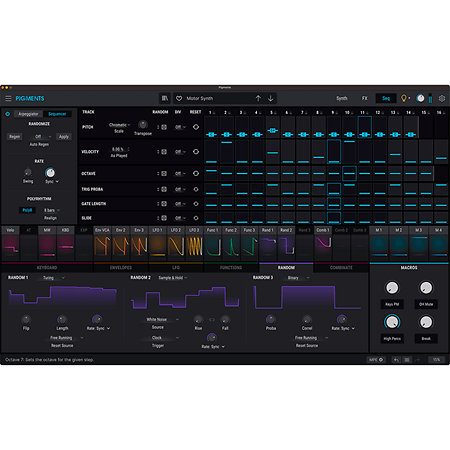Open Random 2 Sample & Hold dropdown
The image size is (450, 450).
pyautogui.click(x=172, y=278)
